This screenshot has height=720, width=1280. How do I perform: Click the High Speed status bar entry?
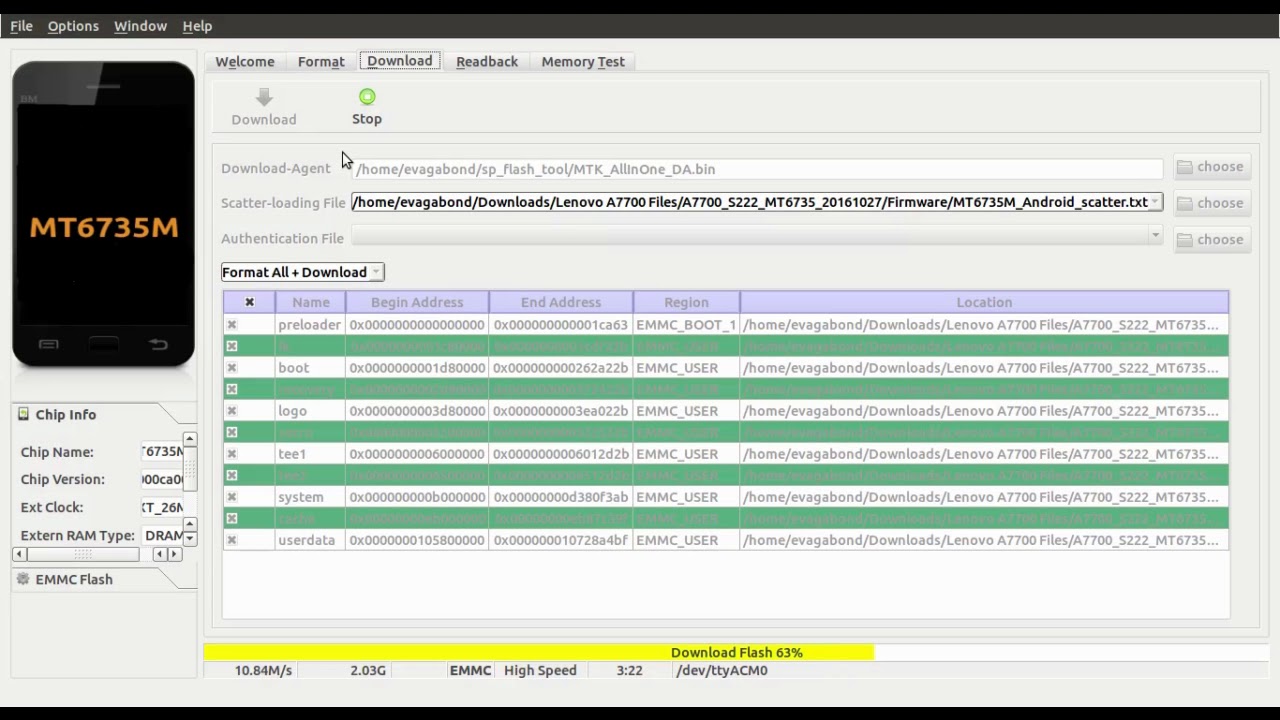point(540,671)
